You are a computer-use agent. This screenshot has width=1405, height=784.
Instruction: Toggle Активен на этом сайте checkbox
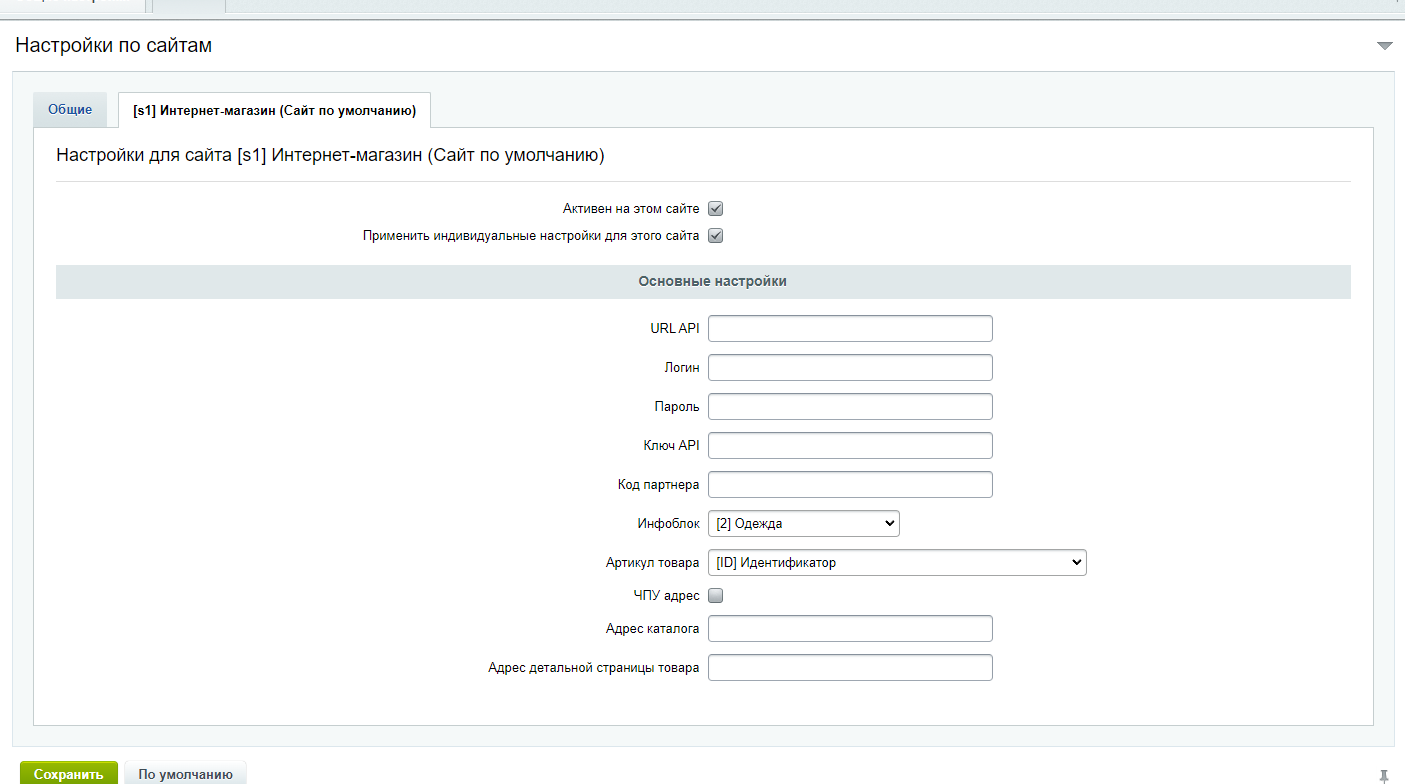point(715,209)
